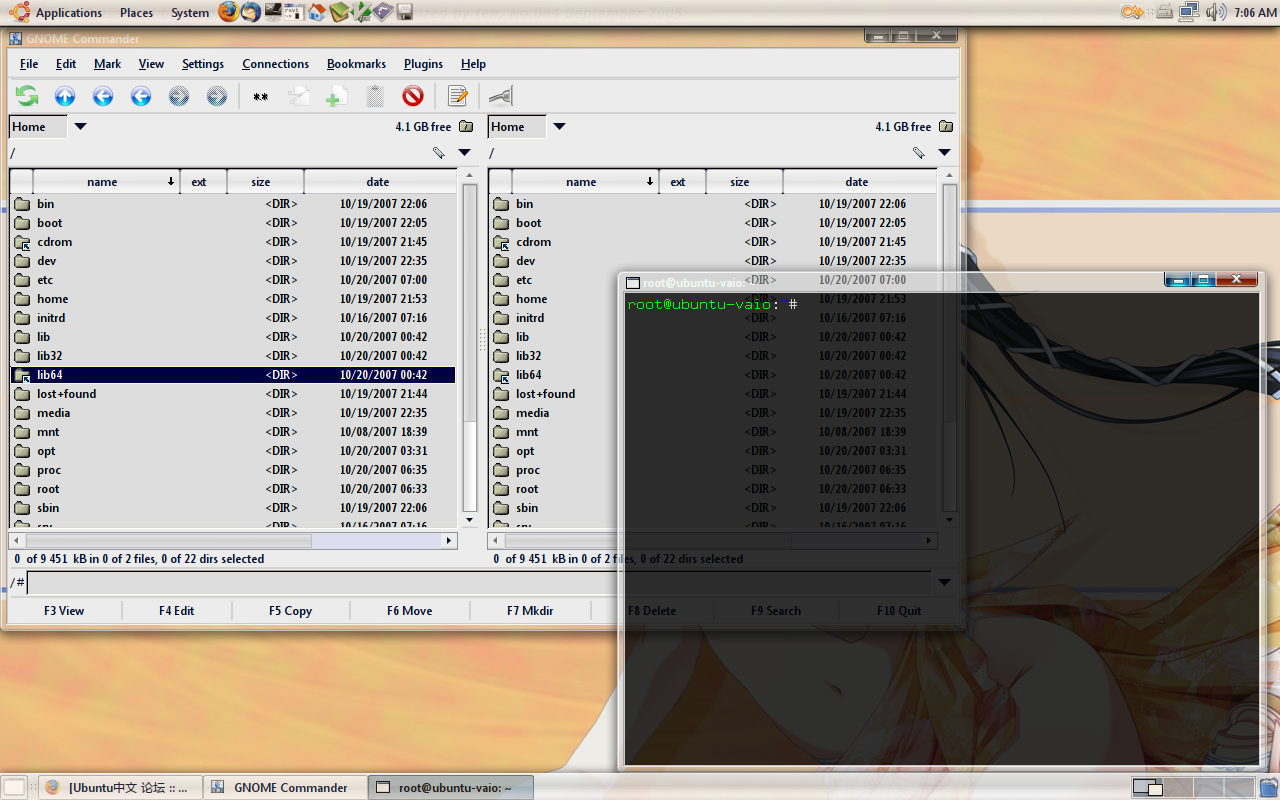
Task: Expand the command line history dropdown
Action: (945, 582)
